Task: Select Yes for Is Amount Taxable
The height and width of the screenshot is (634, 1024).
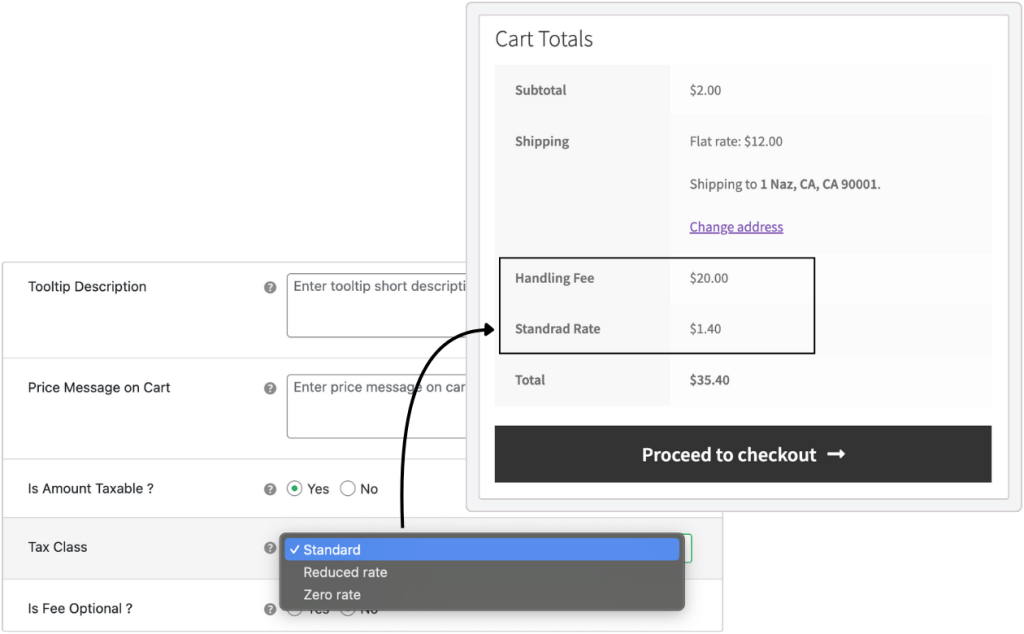Action: pyautogui.click(x=294, y=489)
